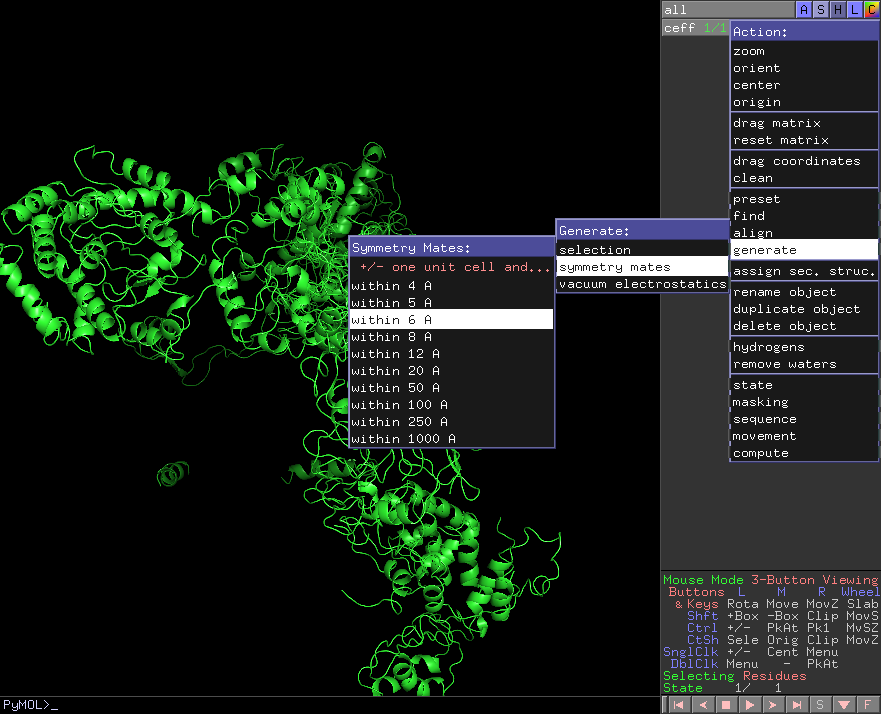The height and width of the screenshot is (714, 881).
Task: Open the Show menu for all
Action: [x=821, y=10]
